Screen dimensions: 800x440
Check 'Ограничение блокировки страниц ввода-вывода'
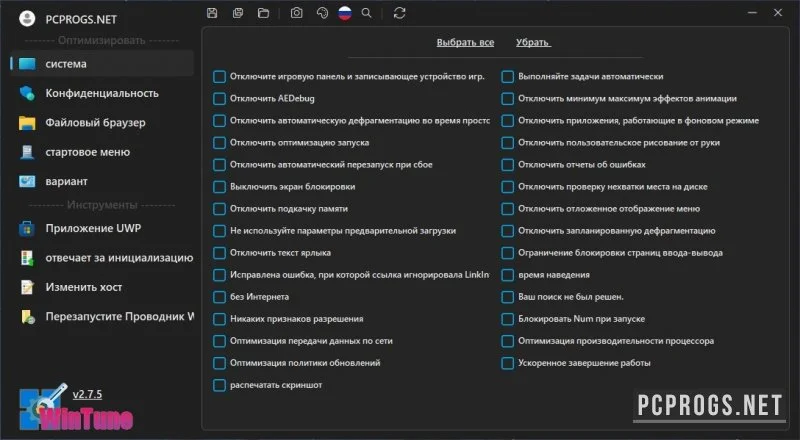pyautogui.click(x=508, y=253)
